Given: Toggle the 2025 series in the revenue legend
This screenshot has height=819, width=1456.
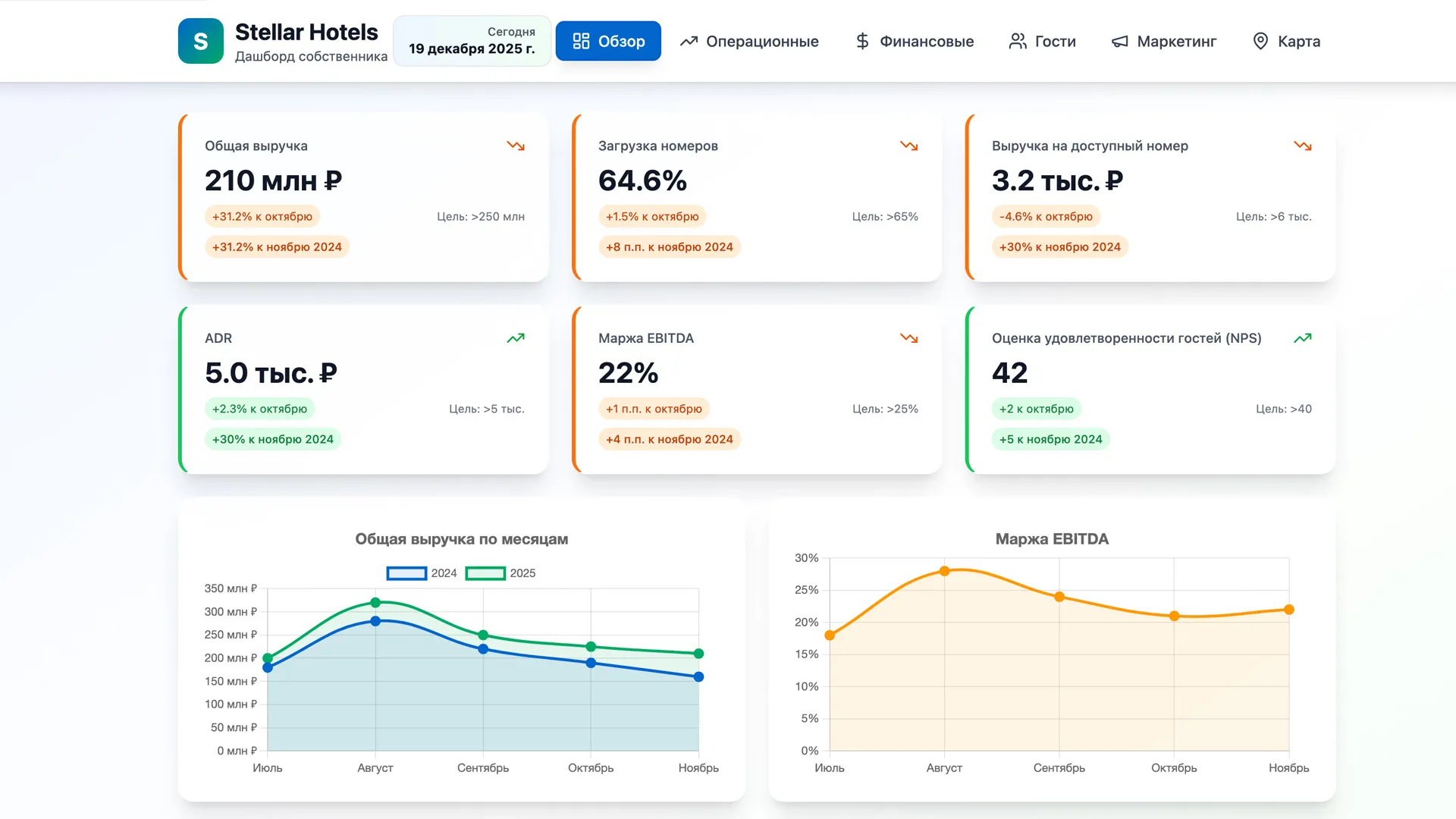Looking at the screenshot, I should coord(504,573).
